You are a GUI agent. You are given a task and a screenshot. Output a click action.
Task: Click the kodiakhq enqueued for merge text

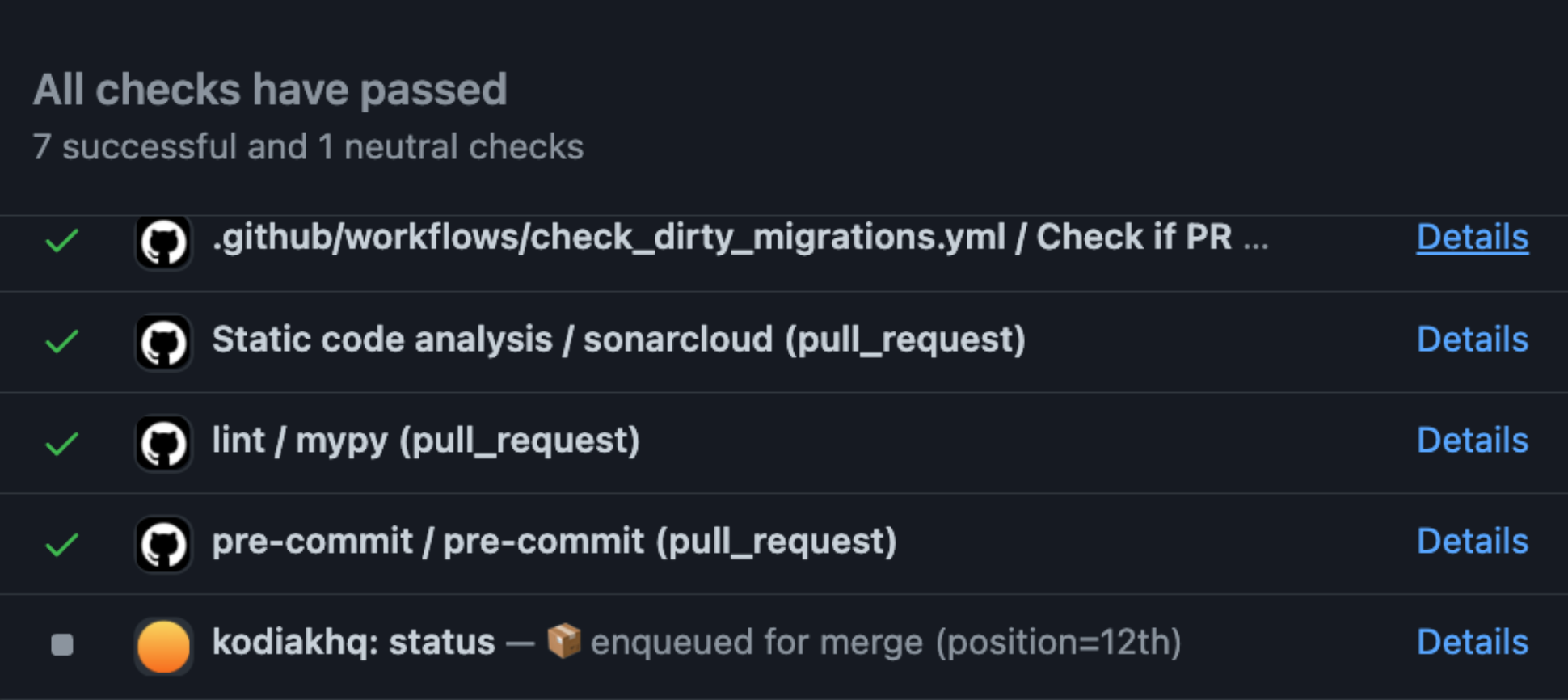pyautogui.click(x=885, y=643)
